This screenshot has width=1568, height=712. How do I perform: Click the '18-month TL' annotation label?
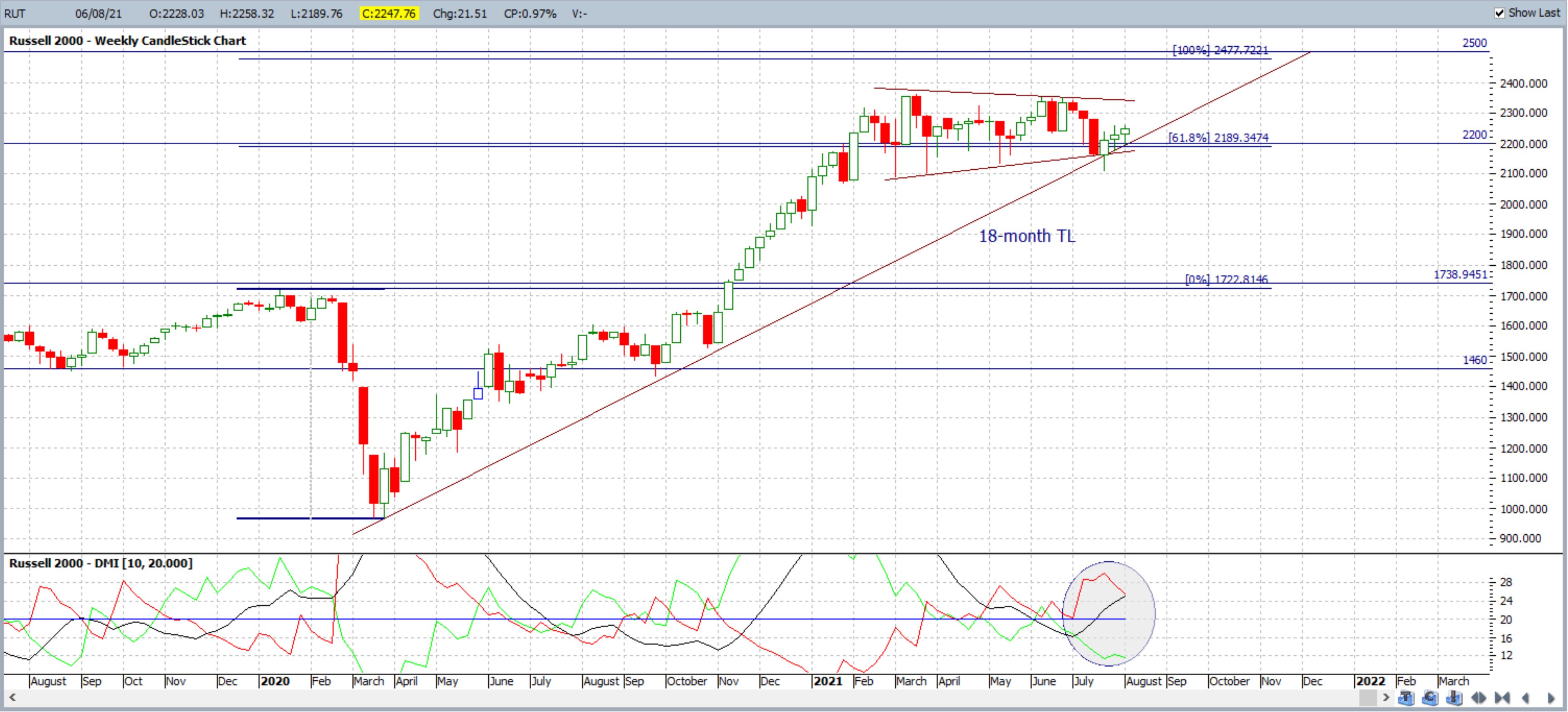coord(1027,236)
